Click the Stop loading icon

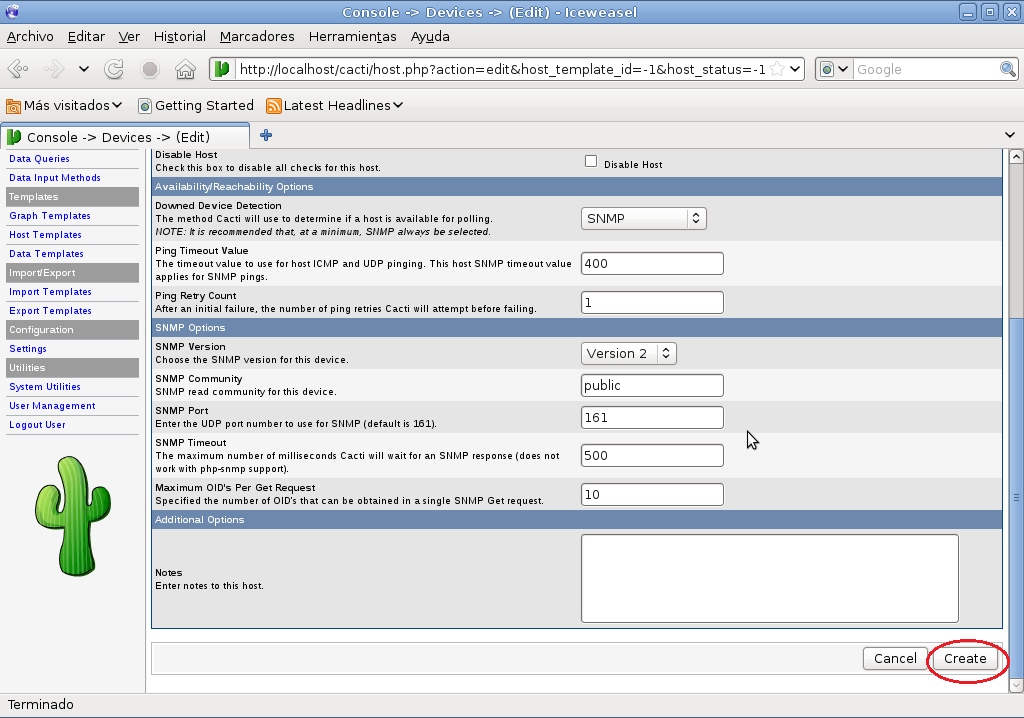[150, 69]
